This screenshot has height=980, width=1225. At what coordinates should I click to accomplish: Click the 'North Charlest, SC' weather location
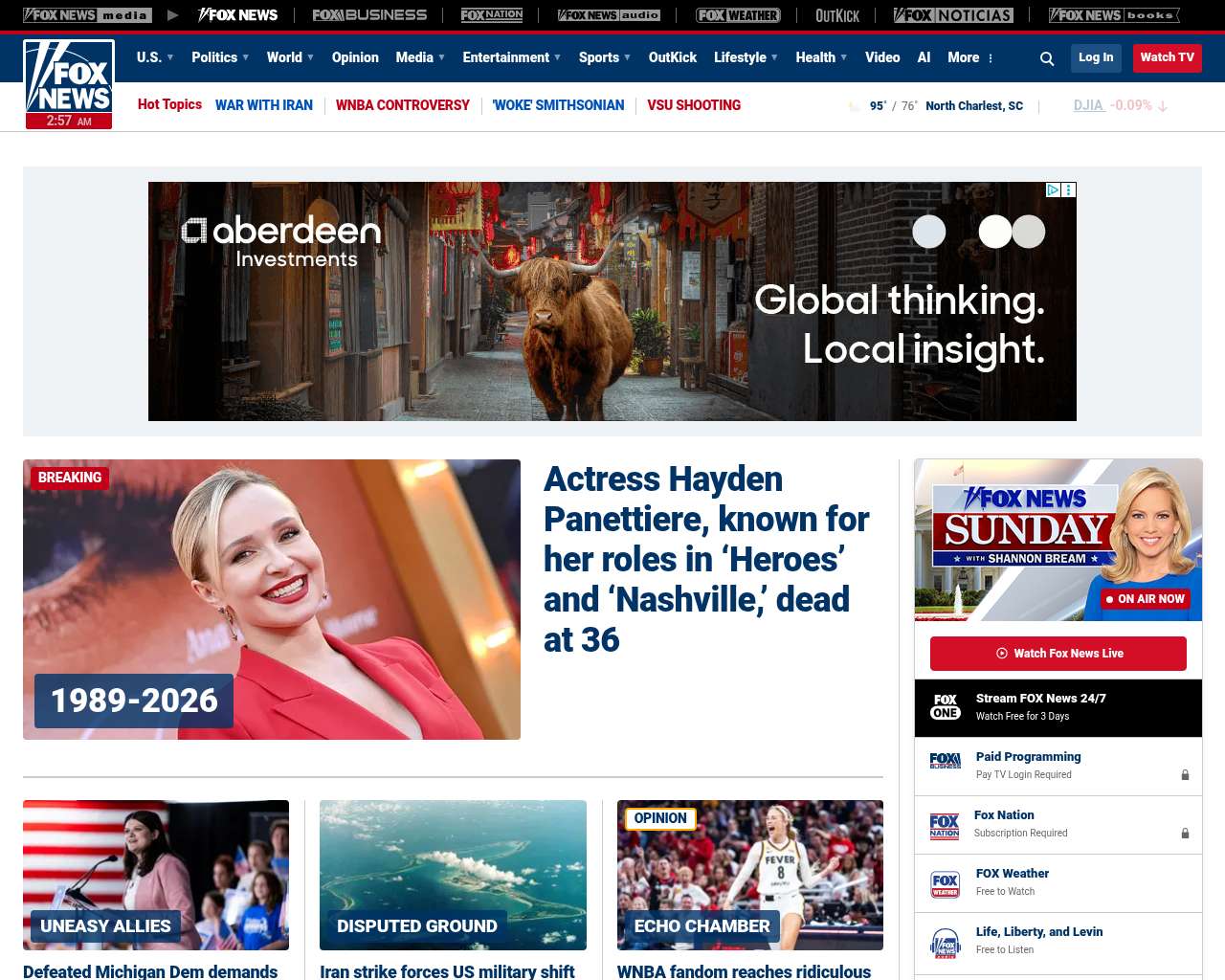click(x=974, y=106)
